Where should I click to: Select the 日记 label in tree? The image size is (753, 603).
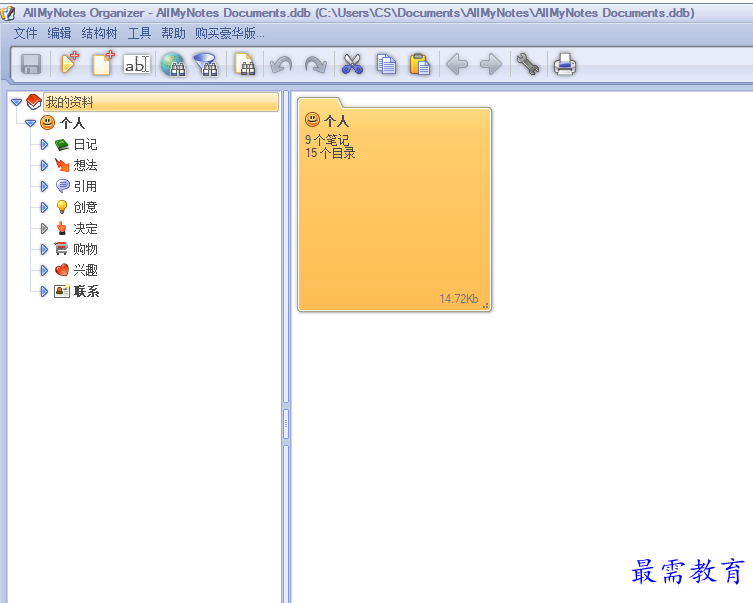[85, 144]
